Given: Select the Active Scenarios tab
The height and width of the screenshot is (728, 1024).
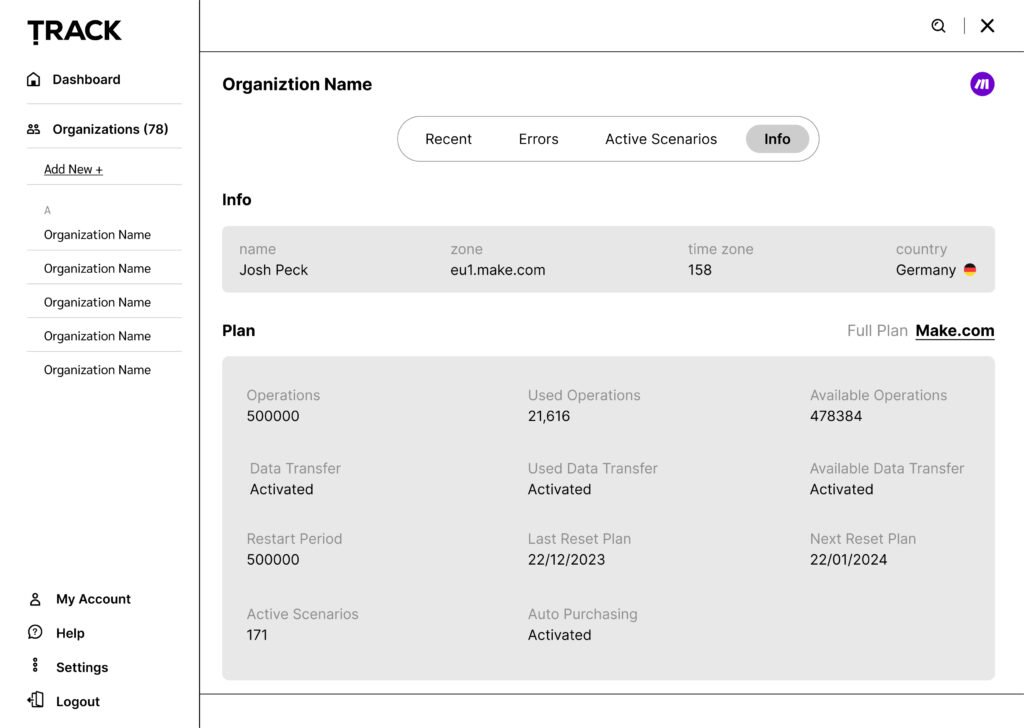Looking at the screenshot, I should 661,139.
